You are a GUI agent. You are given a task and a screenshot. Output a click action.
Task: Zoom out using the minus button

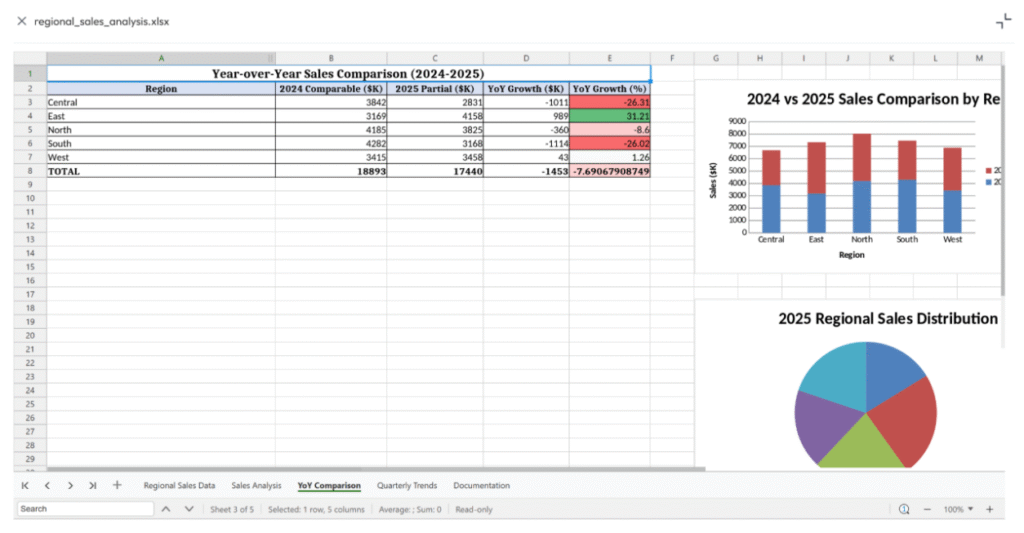tap(927, 509)
